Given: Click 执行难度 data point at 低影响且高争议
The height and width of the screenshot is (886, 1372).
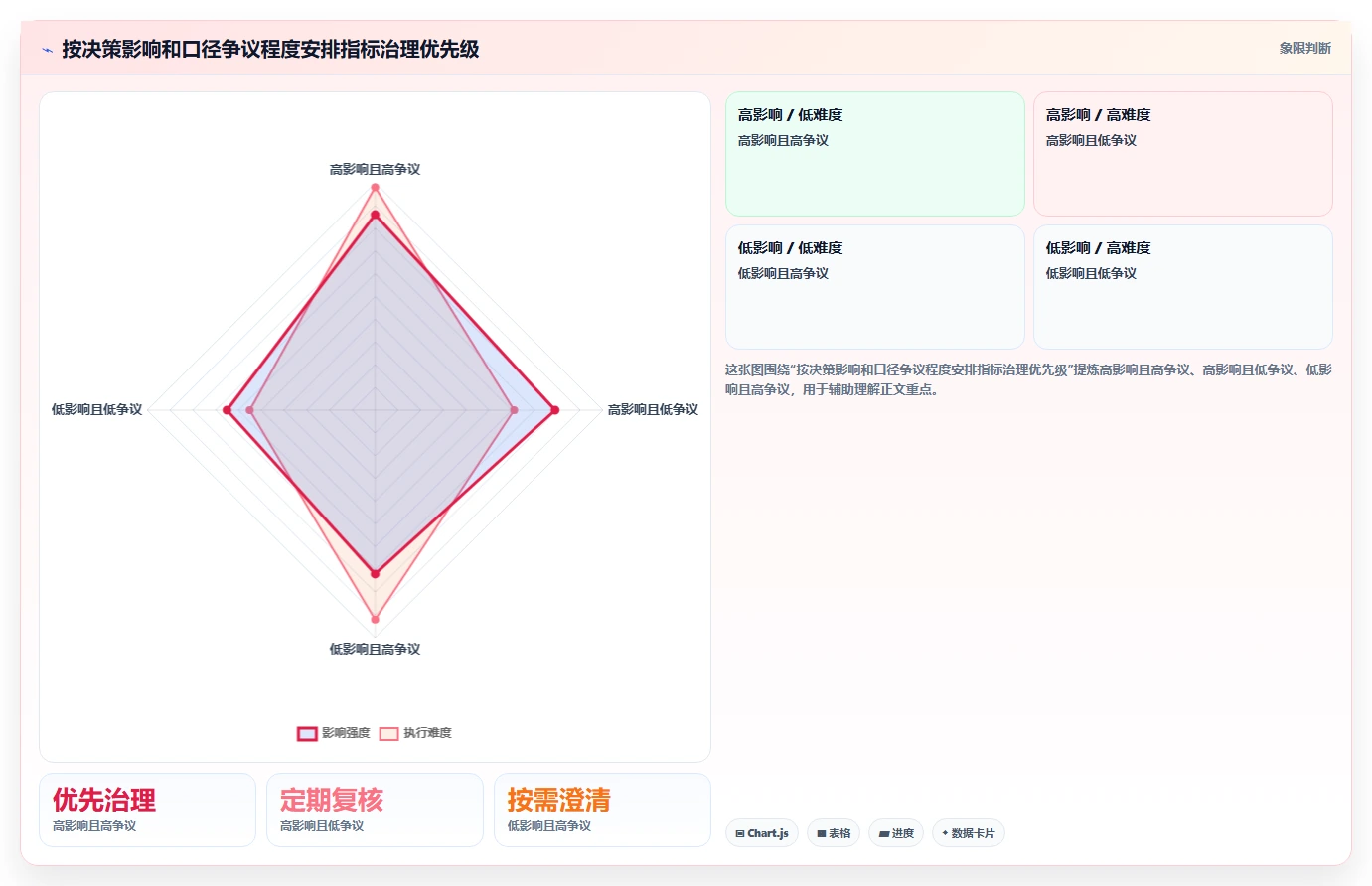Looking at the screenshot, I should [x=375, y=620].
